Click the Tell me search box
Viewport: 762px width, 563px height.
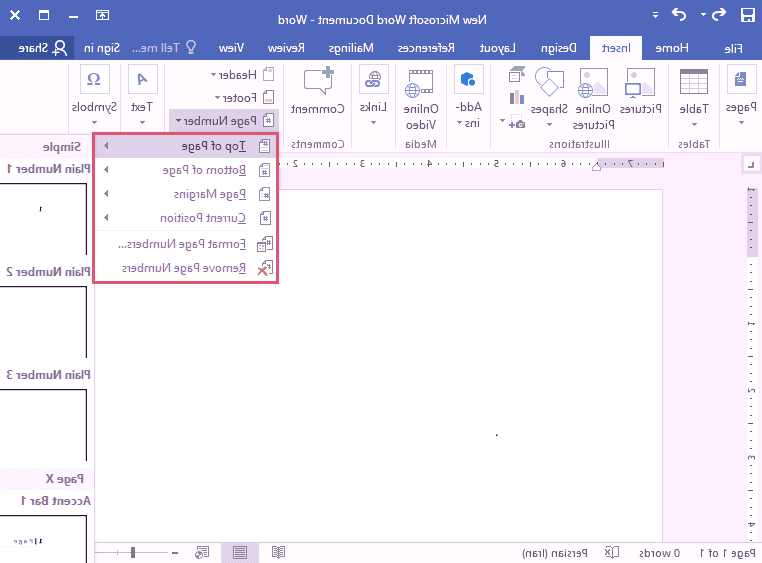click(x=164, y=48)
